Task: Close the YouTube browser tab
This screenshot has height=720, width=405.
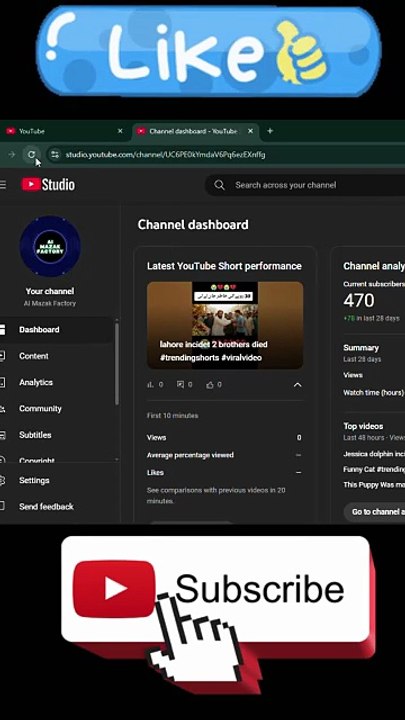Action: [120, 131]
